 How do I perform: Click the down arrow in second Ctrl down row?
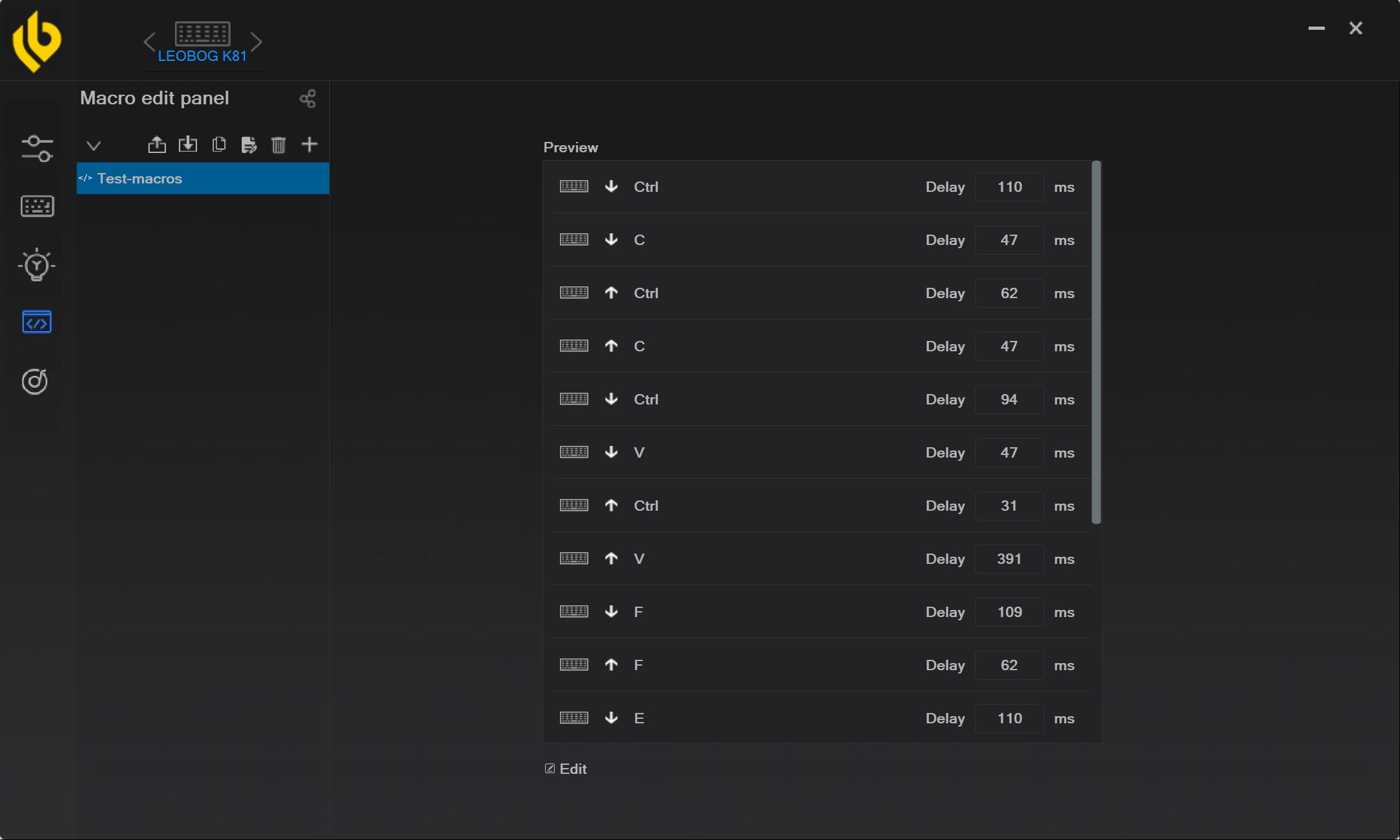click(611, 399)
